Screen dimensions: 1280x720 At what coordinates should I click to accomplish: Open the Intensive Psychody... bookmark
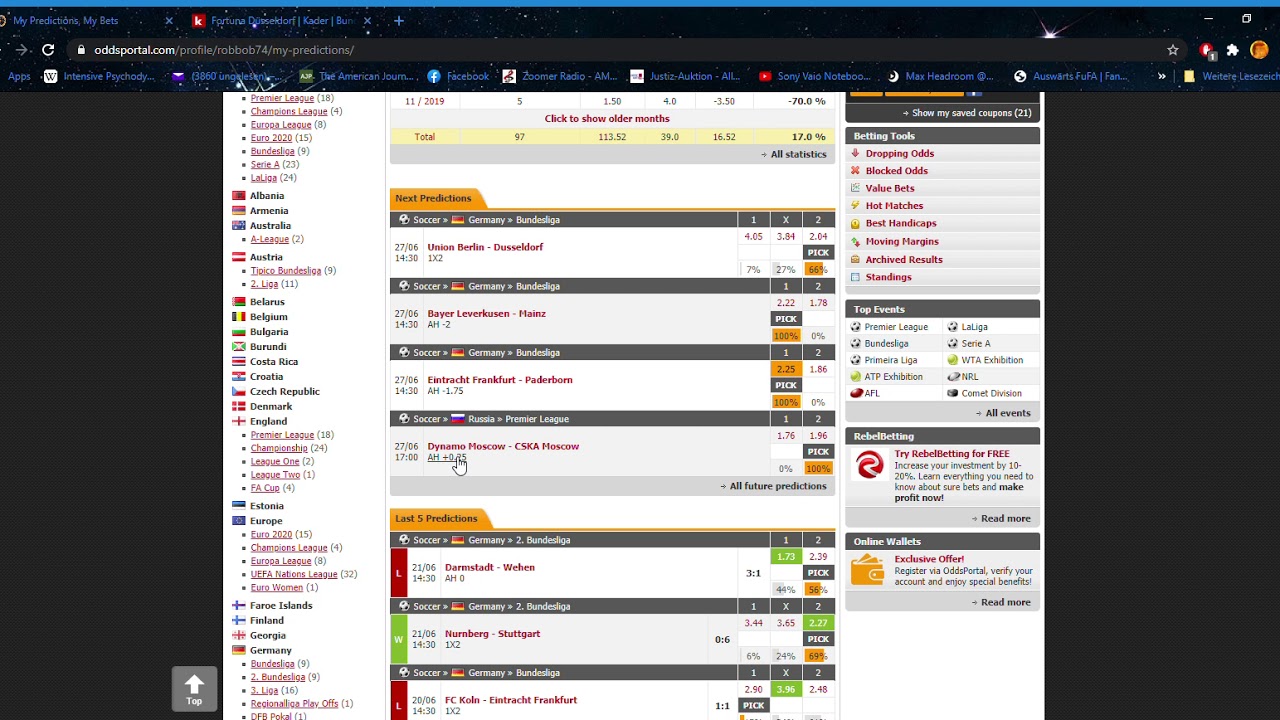click(x=100, y=76)
